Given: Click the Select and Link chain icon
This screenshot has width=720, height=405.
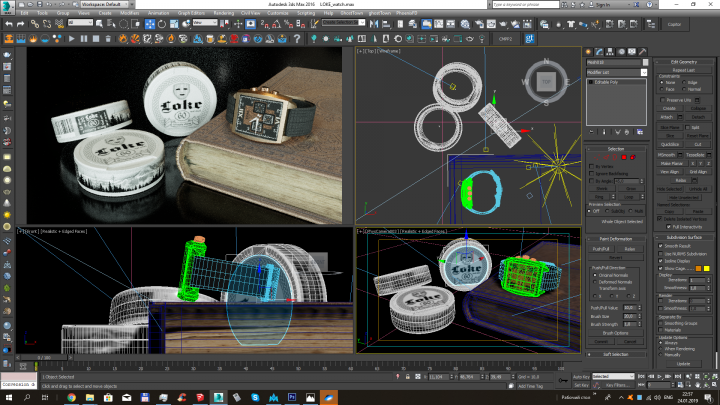Looking at the screenshot, I should [x=34, y=24].
